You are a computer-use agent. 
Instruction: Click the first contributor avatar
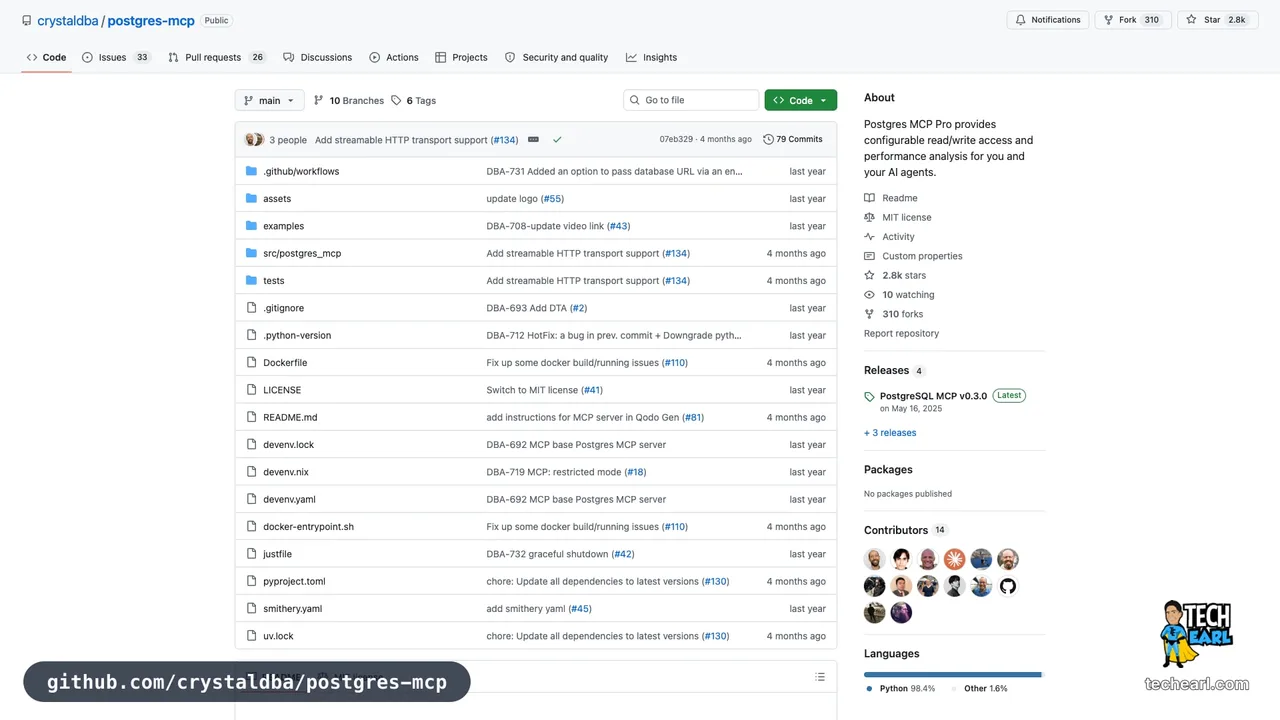click(875, 559)
